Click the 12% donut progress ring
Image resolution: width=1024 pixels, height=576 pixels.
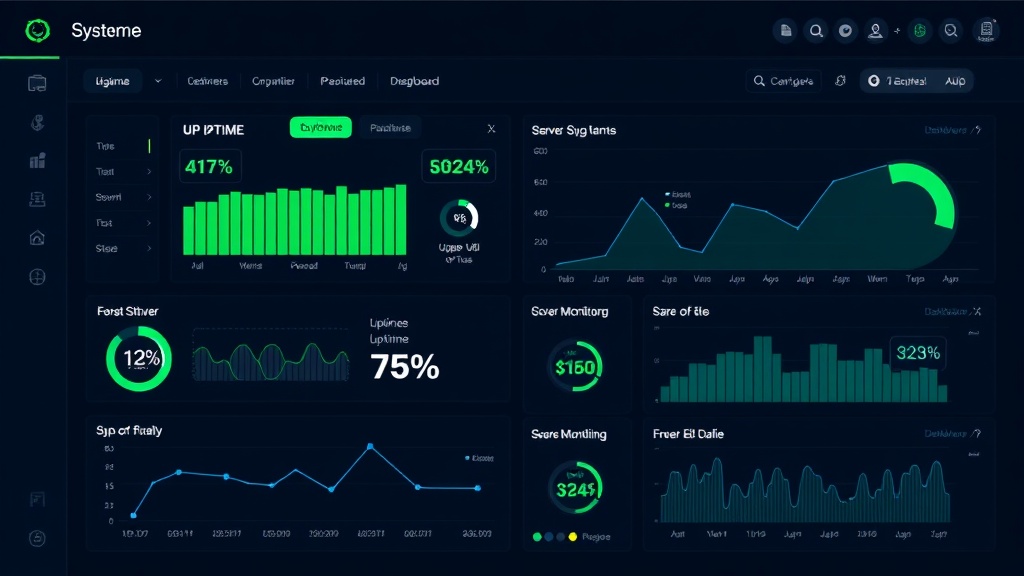[139, 359]
